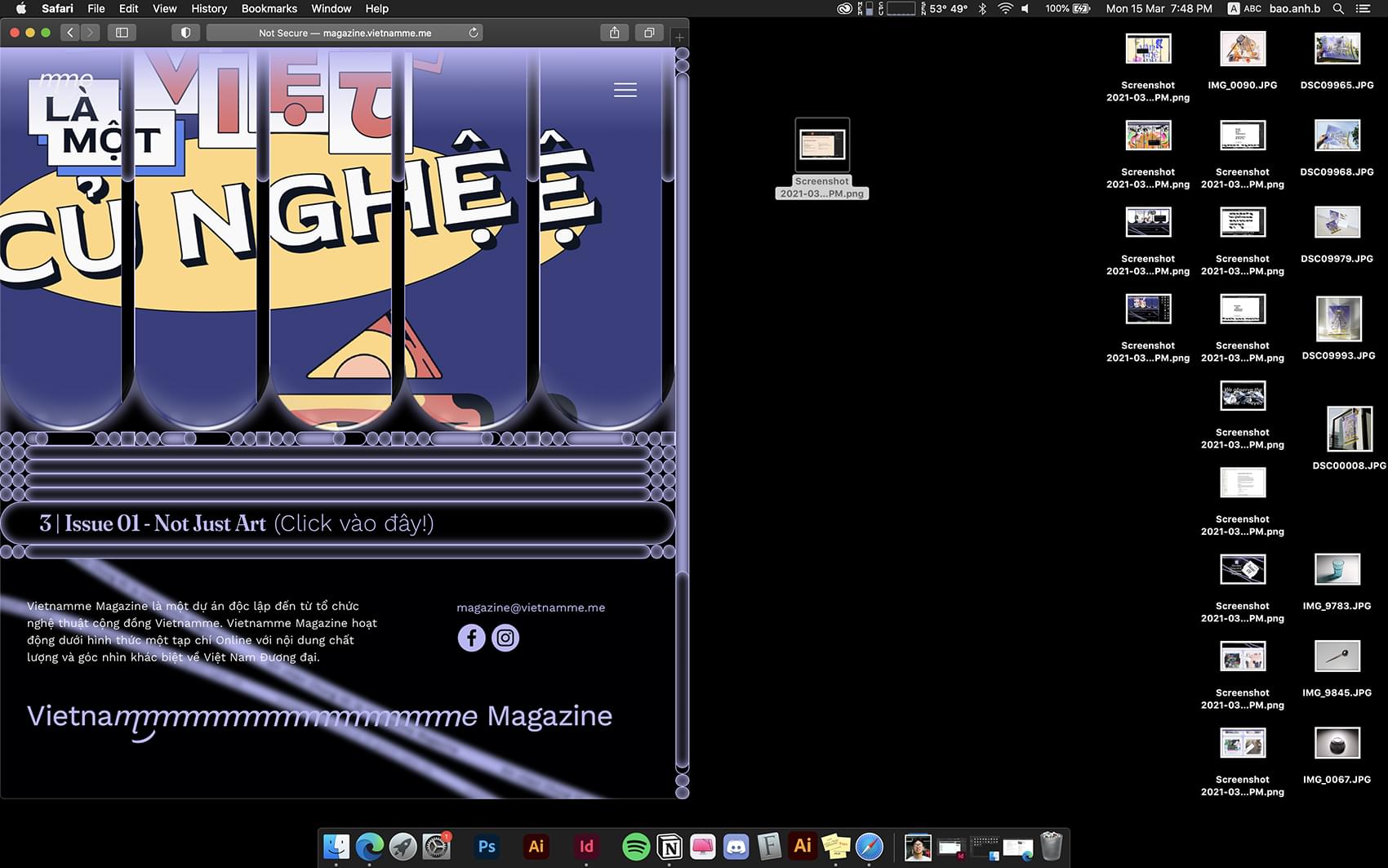Click the Safari address bar
The image size is (1388, 868).
(x=345, y=33)
